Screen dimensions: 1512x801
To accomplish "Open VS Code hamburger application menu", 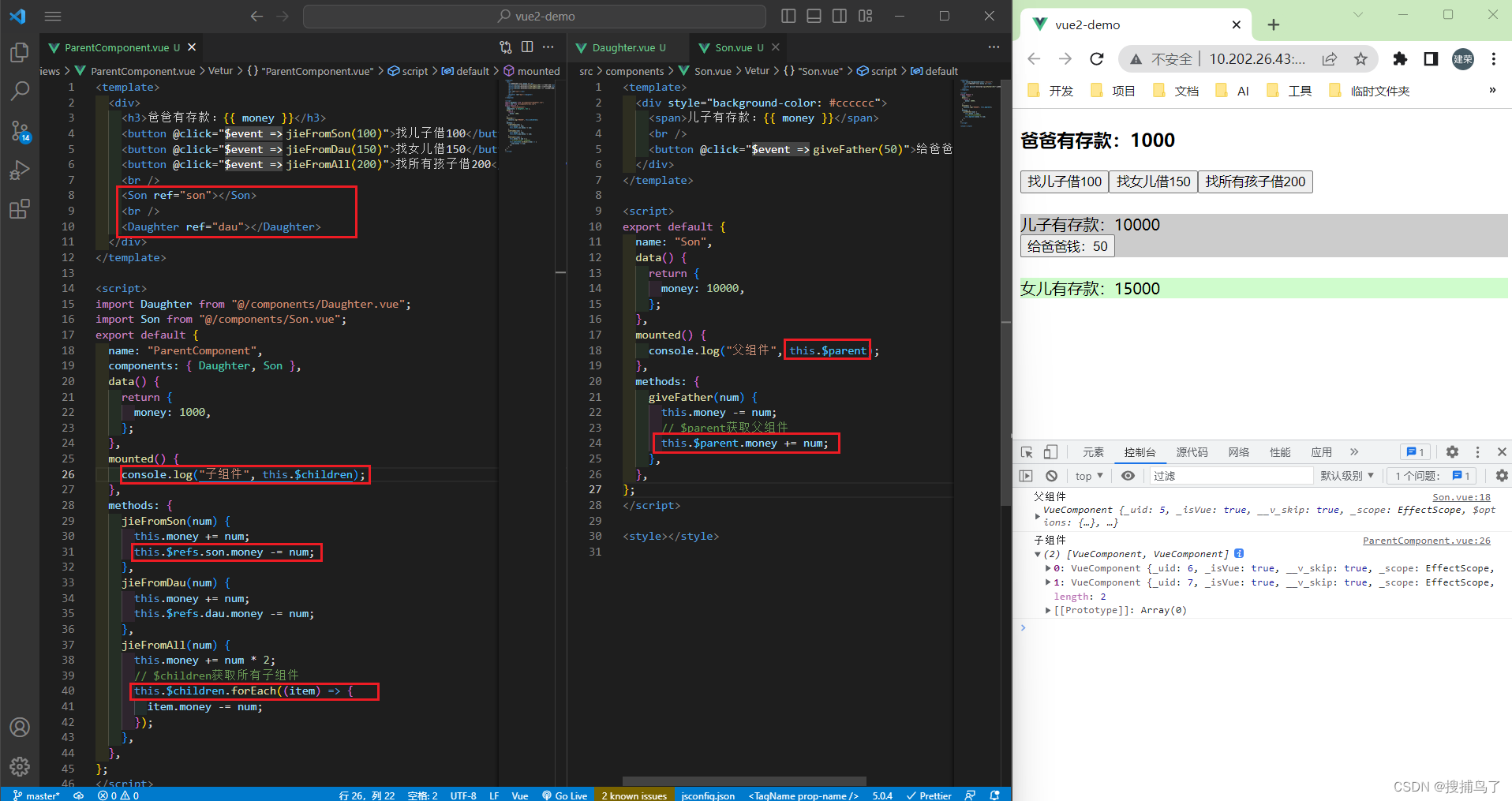I will pos(53,16).
